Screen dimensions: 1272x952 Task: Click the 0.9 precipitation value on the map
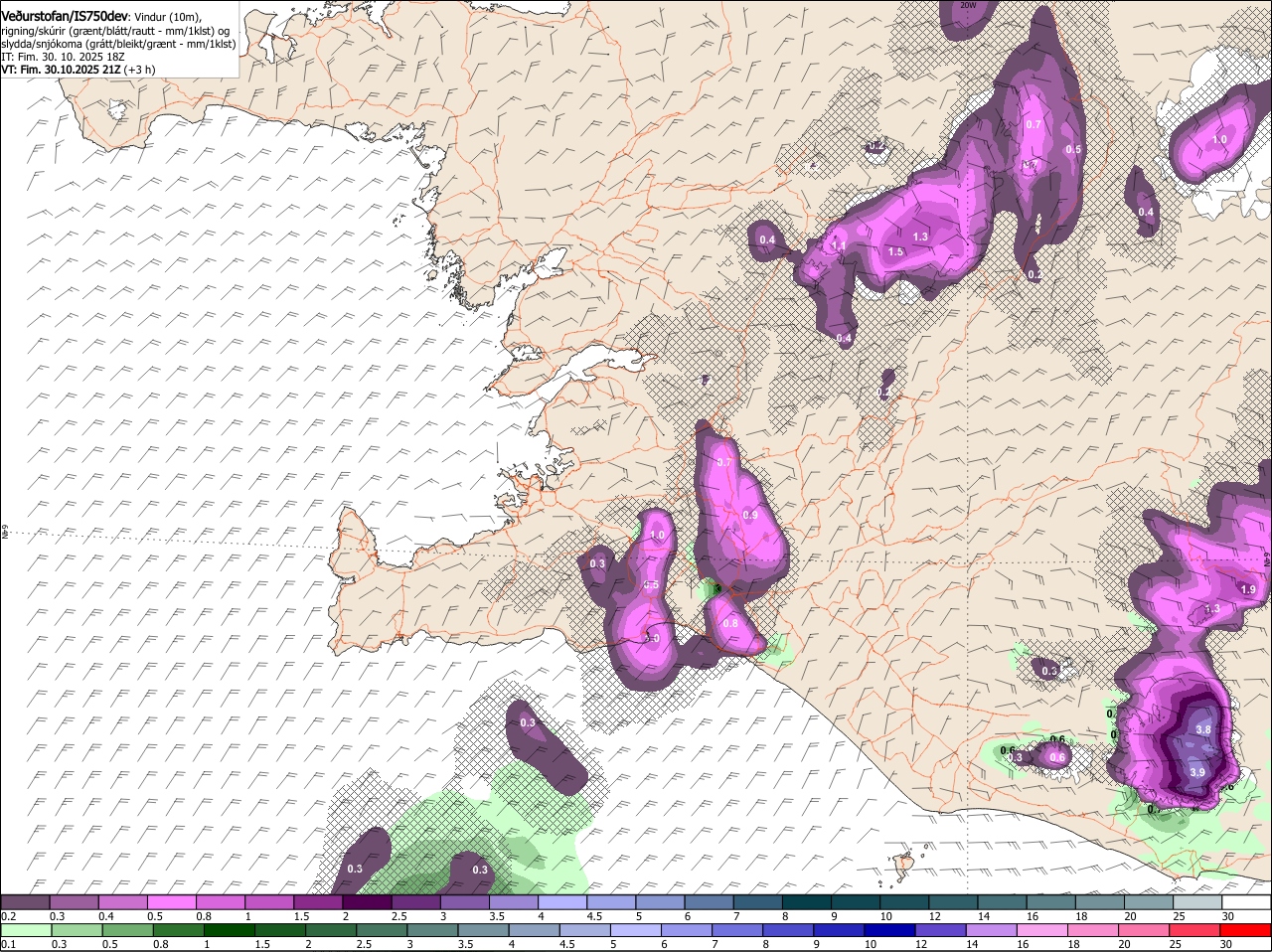click(x=750, y=515)
